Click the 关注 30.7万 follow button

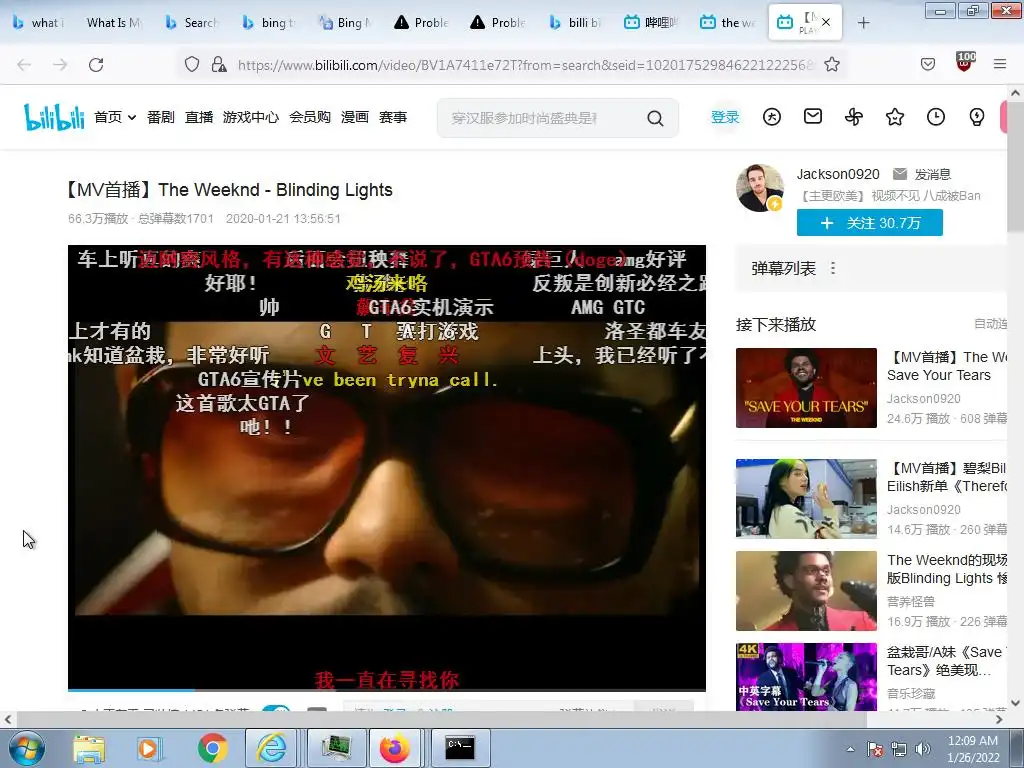[870, 223]
